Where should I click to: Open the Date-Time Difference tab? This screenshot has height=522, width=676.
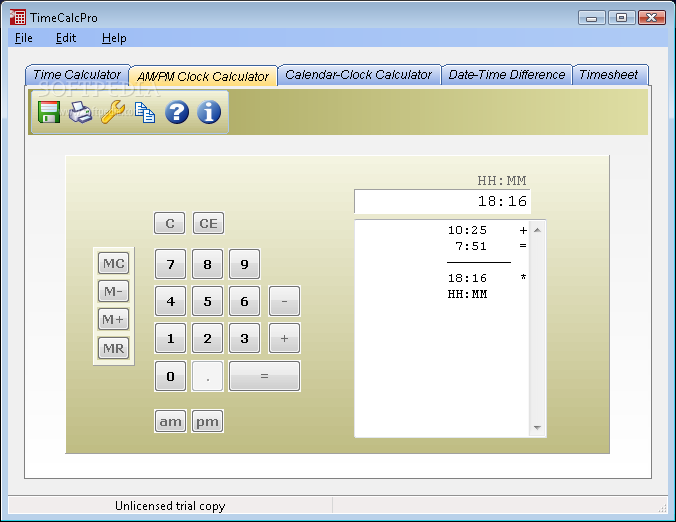507,75
